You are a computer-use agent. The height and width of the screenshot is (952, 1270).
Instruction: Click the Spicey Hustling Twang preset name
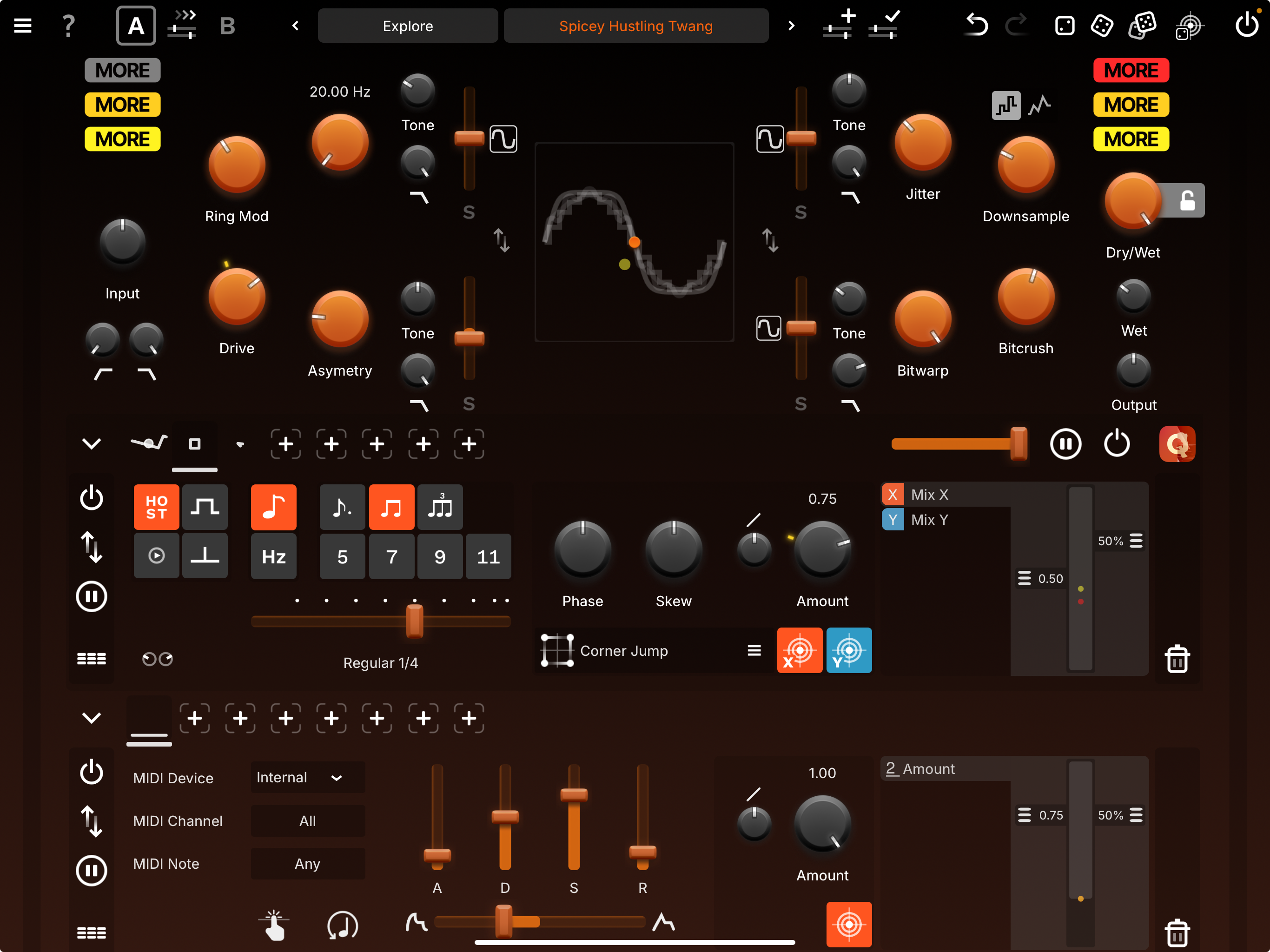coord(635,26)
